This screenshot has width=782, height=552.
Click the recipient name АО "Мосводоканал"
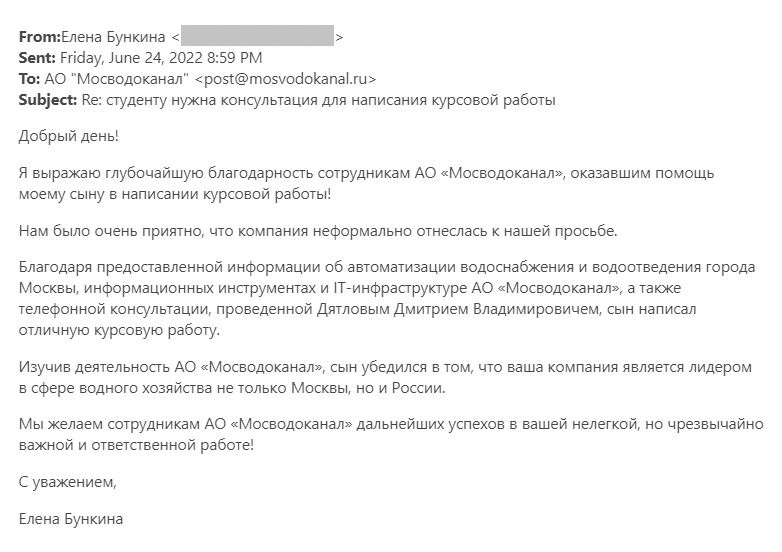click(x=117, y=79)
